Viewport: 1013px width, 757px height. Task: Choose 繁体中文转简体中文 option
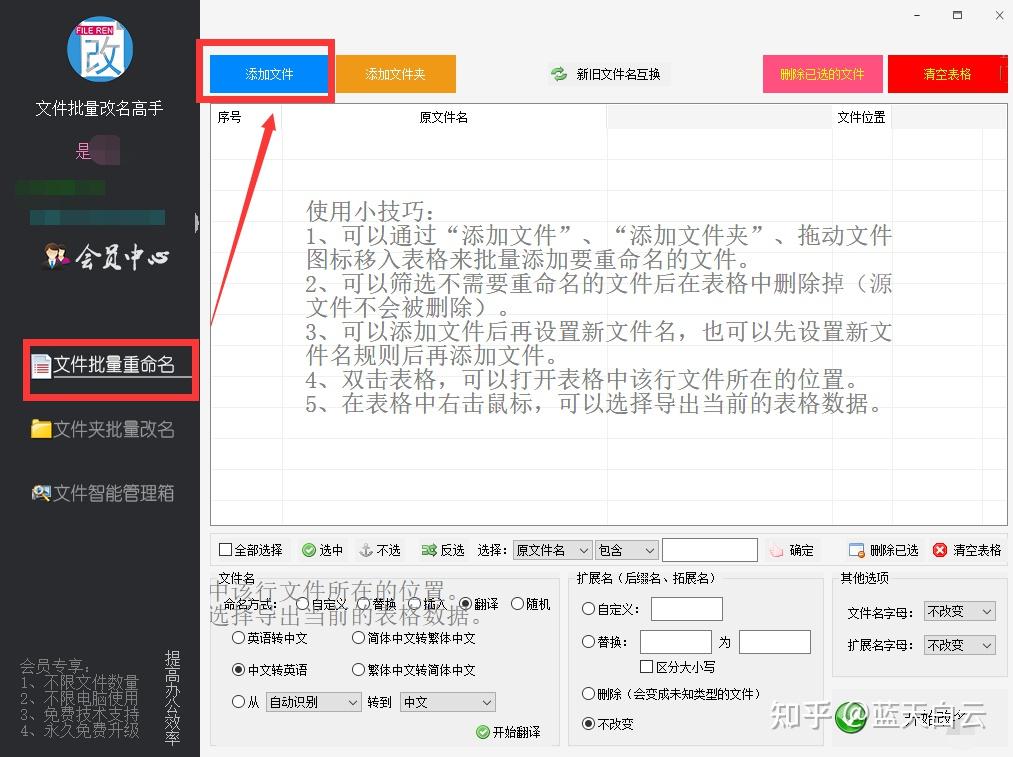tap(358, 670)
